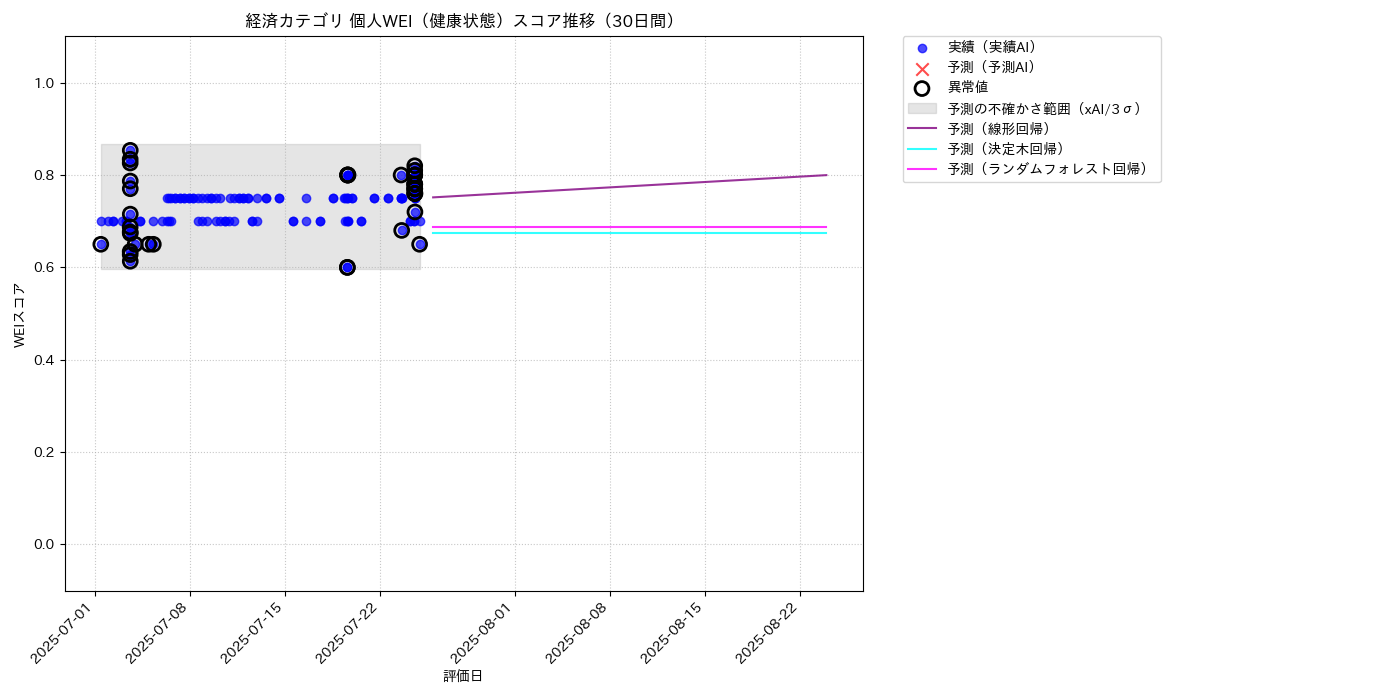Select the legend label 予測の不確かさ範囲（xAI/3σ）

(1045, 108)
